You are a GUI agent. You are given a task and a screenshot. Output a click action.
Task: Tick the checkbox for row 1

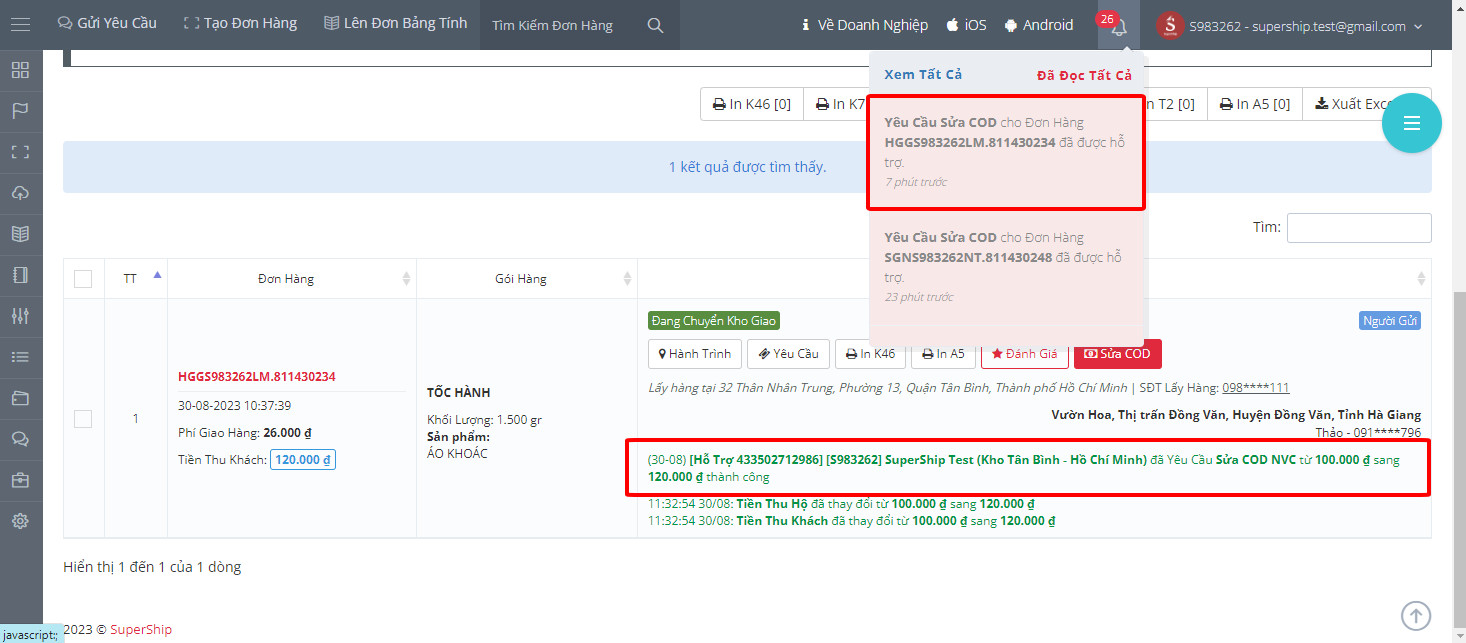click(x=83, y=419)
